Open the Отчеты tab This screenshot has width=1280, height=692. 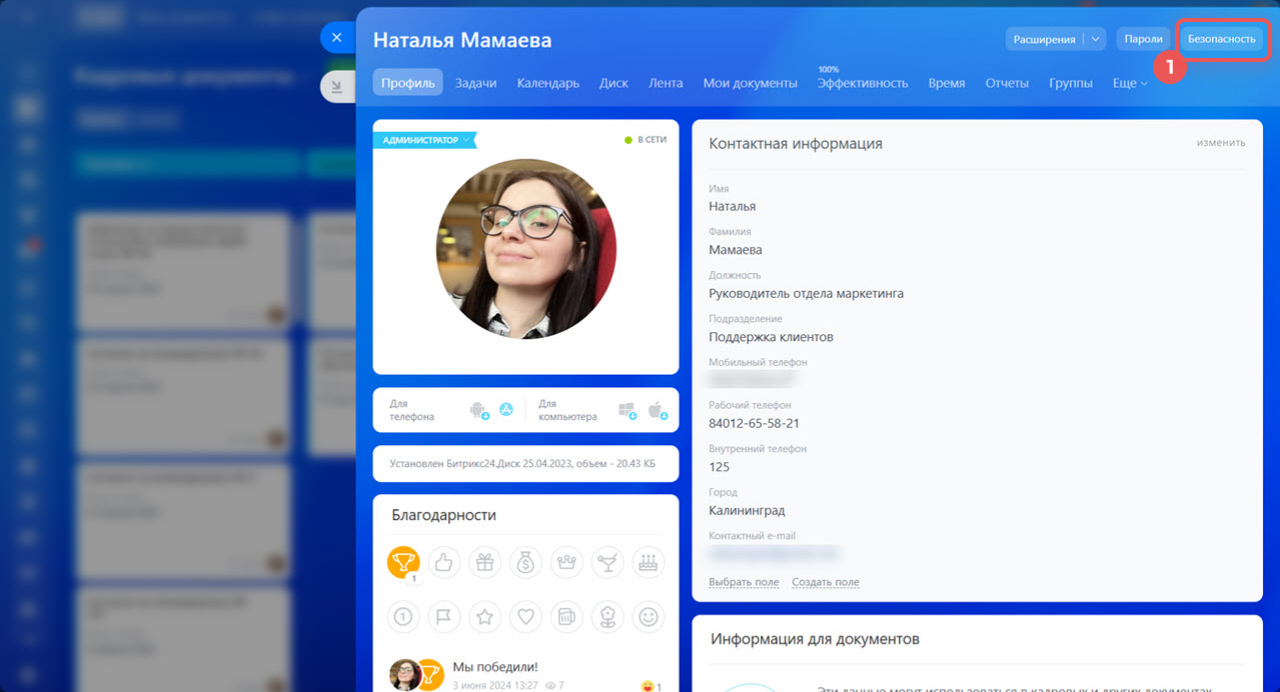1007,83
